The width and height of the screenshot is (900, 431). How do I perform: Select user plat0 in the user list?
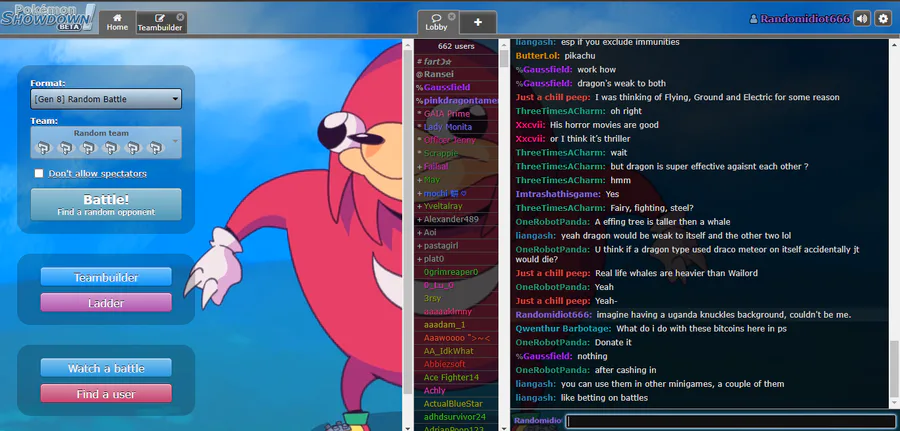coord(456,259)
